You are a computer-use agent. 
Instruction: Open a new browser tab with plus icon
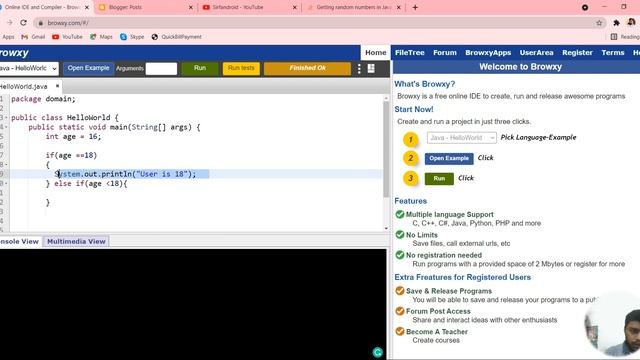pos(415,7)
